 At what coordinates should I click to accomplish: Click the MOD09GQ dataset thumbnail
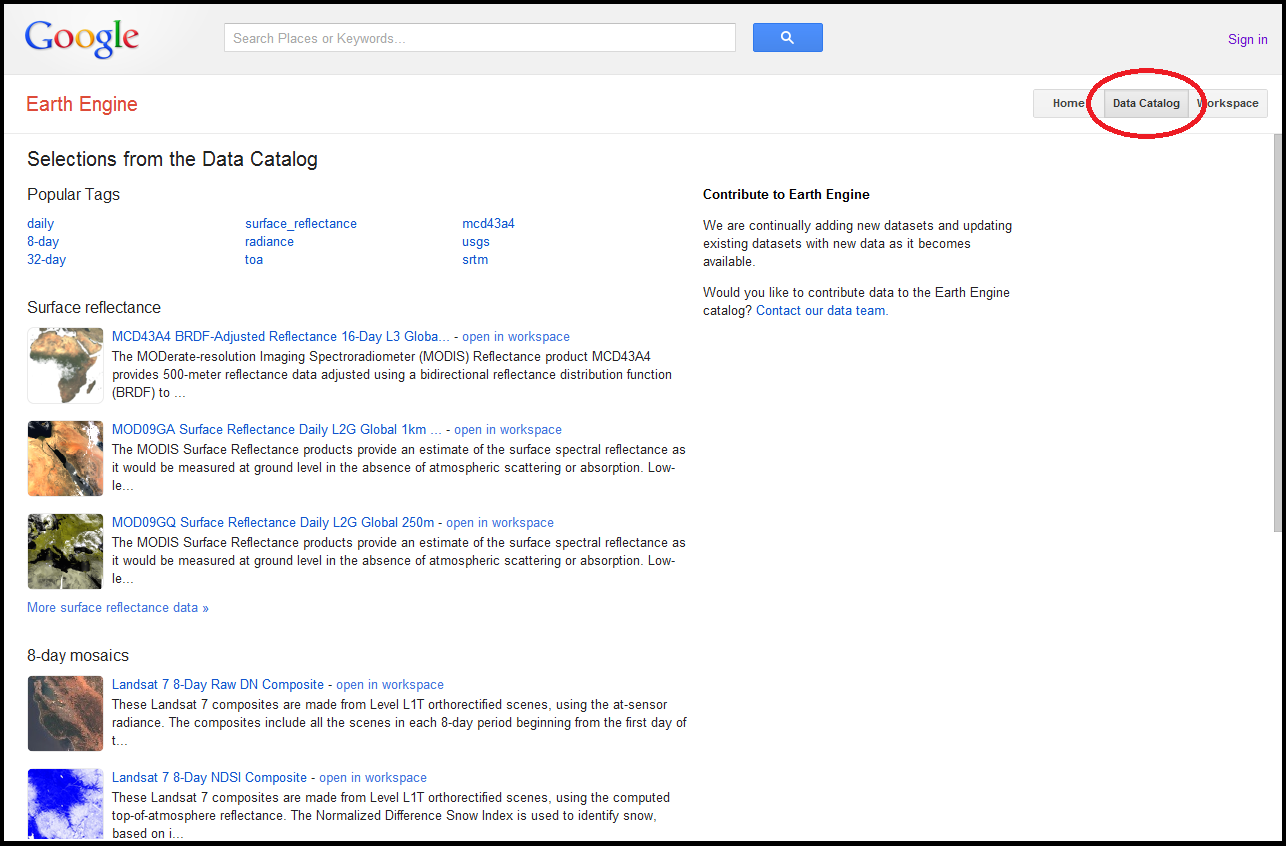pyautogui.click(x=65, y=551)
